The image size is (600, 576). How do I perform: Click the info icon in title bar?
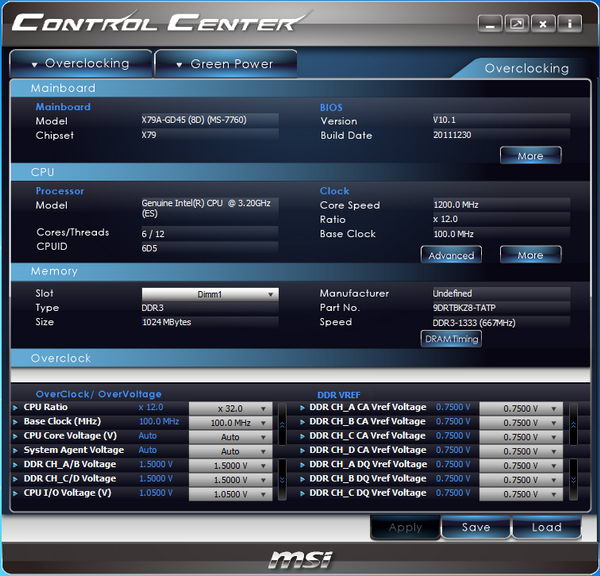coord(569,24)
